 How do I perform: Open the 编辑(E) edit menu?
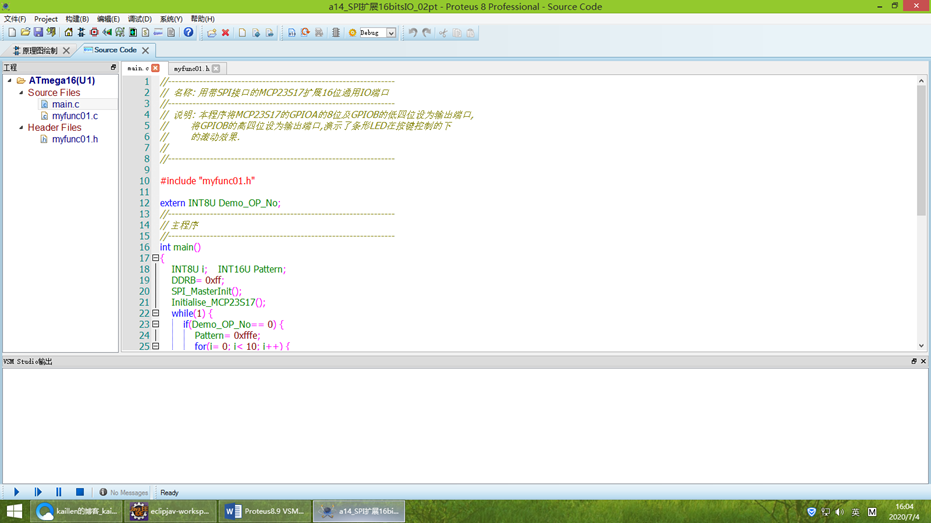click(108, 19)
